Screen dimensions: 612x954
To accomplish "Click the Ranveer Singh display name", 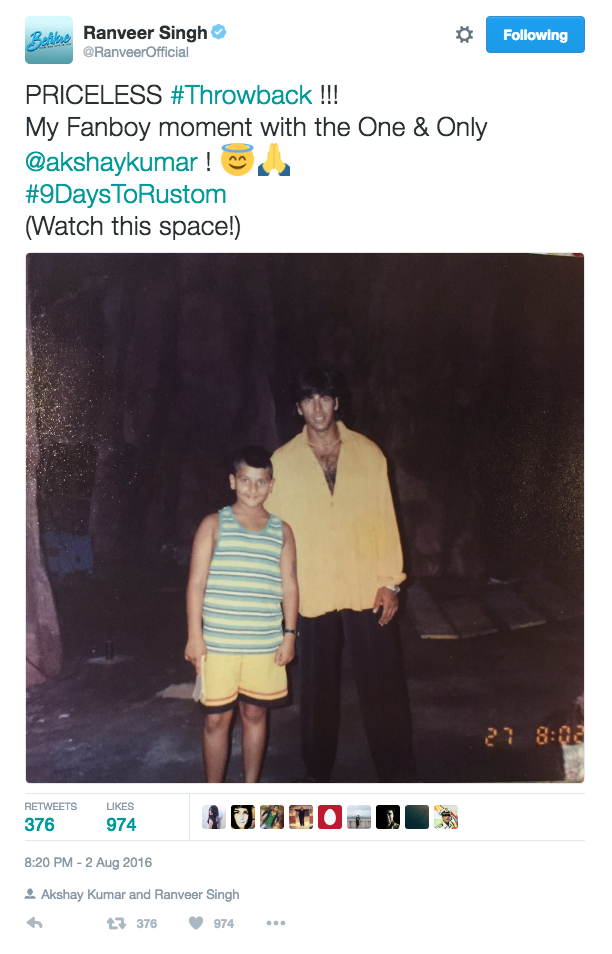I will click(x=145, y=32).
